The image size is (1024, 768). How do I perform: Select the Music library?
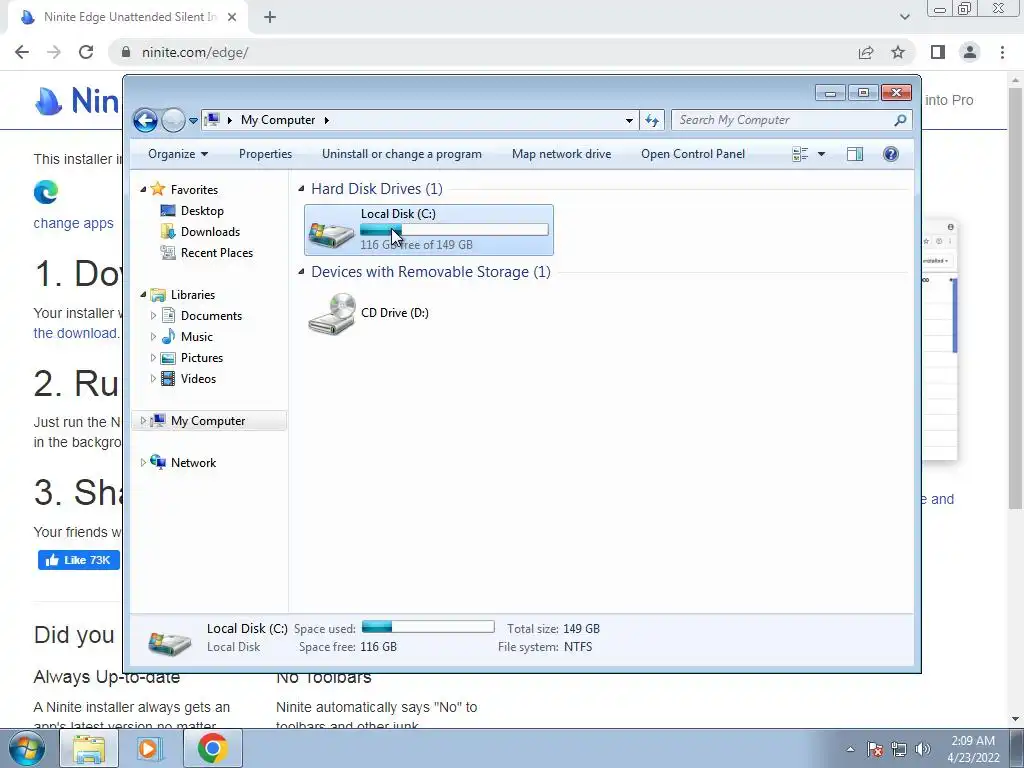(197, 337)
